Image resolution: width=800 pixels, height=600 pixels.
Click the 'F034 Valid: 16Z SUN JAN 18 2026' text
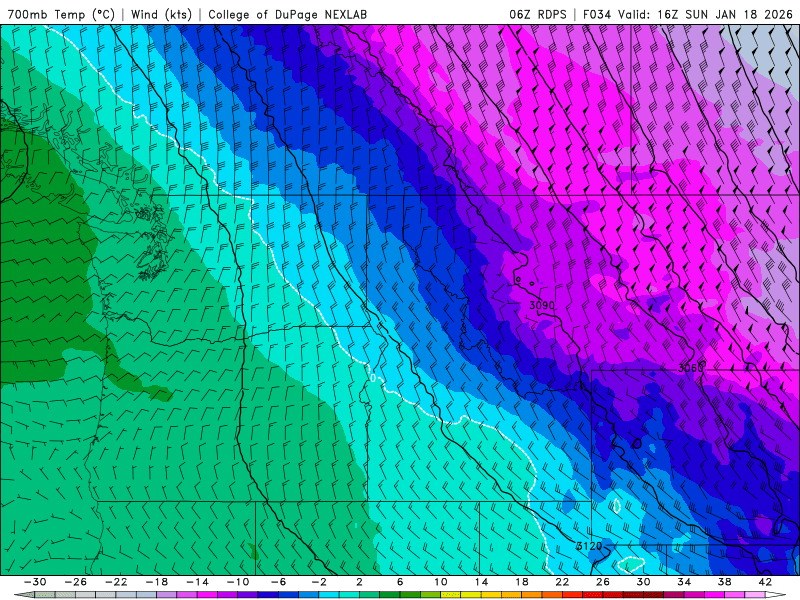[688, 14]
